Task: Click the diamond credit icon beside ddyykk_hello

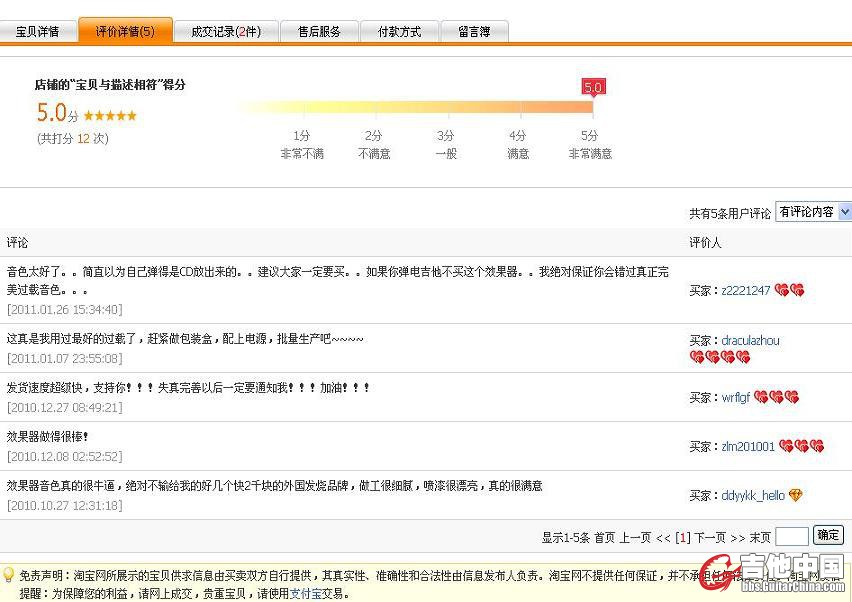Action: (x=795, y=495)
